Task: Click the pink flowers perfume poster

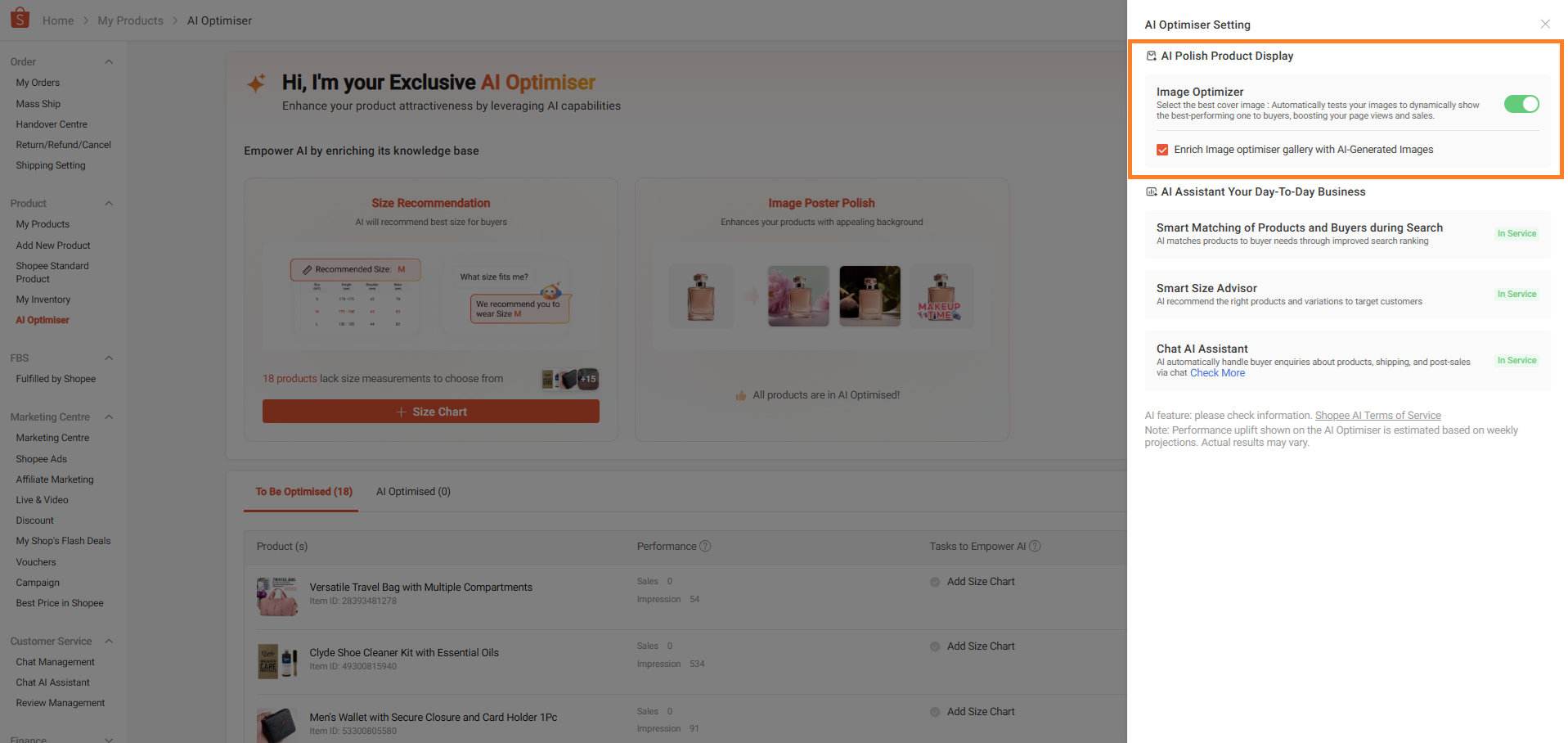Action: [798, 296]
